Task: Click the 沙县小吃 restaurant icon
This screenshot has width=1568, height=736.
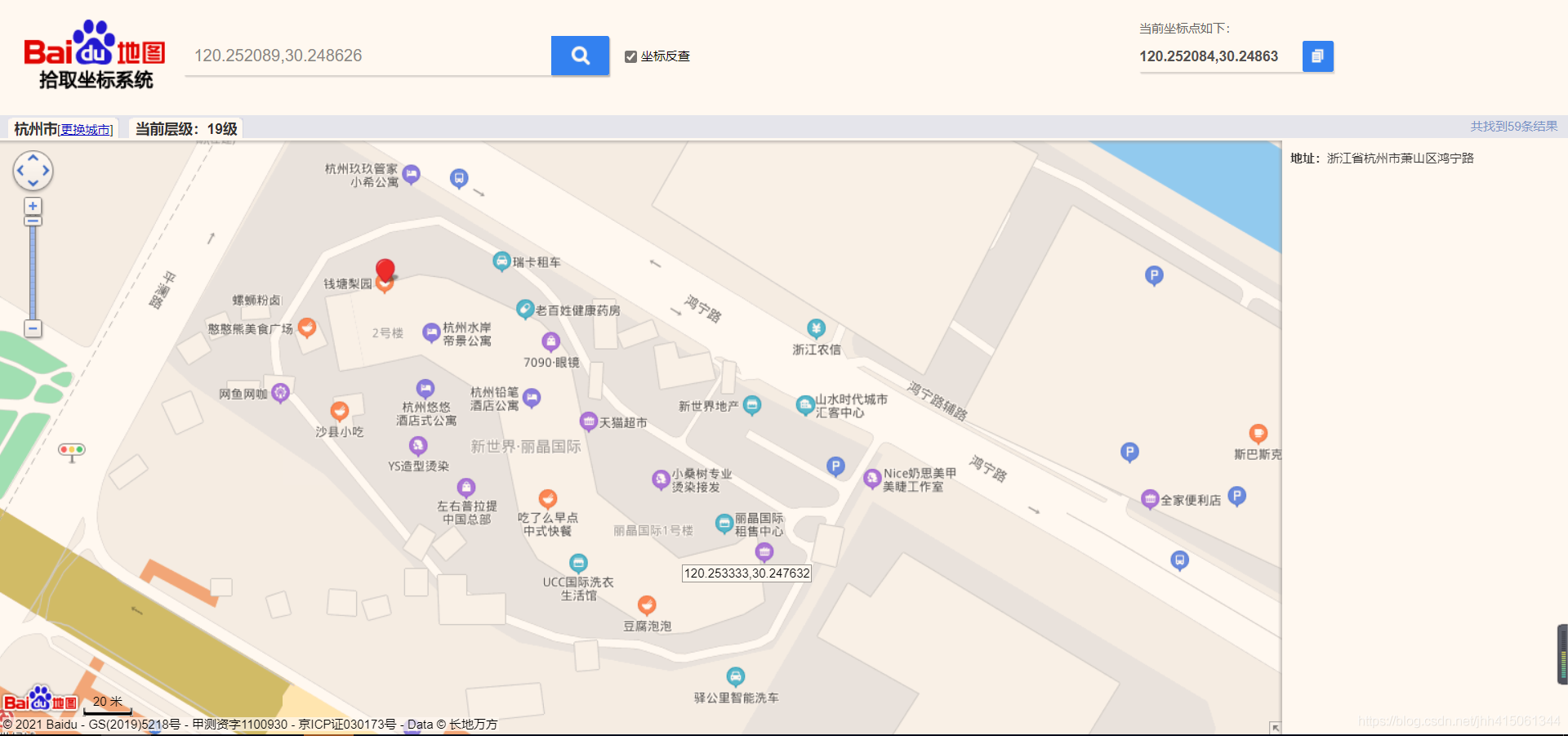Action: 340,412
